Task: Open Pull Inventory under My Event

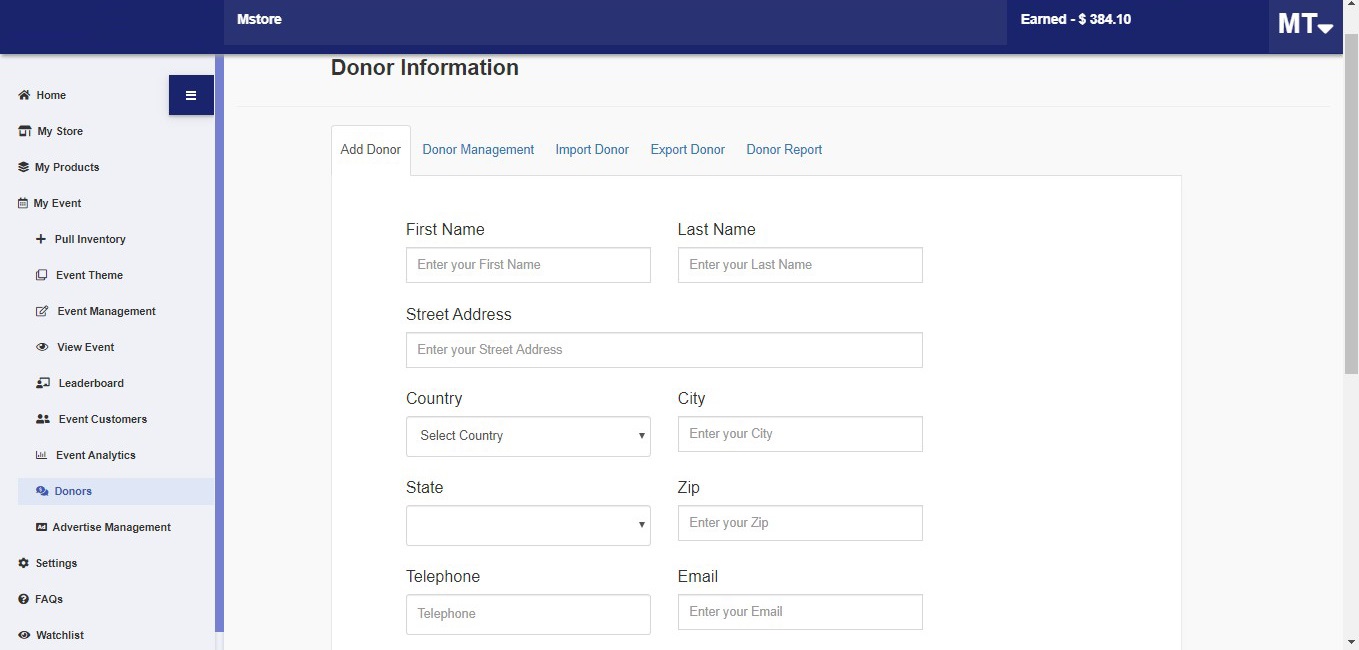Action: (90, 239)
